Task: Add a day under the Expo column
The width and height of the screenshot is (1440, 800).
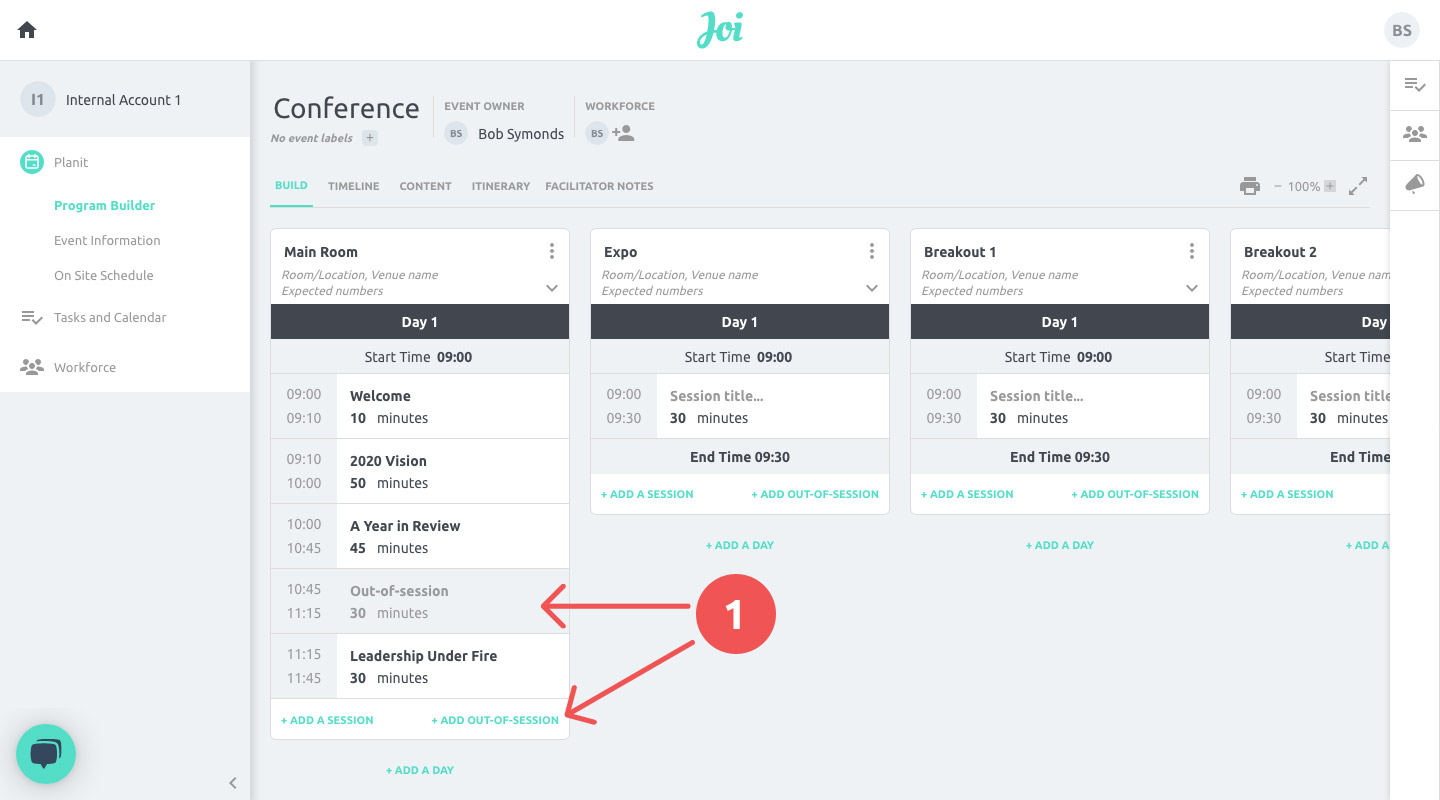Action: coord(740,545)
